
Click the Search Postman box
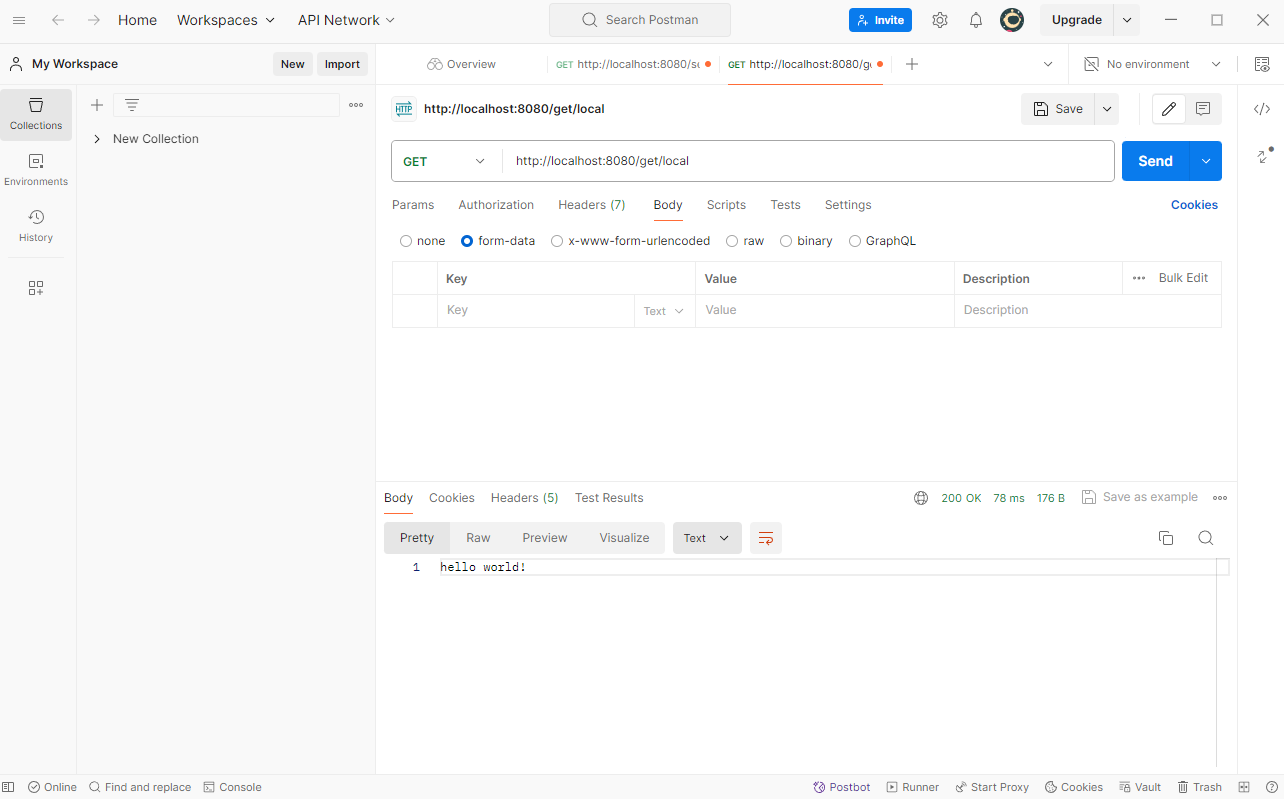coord(640,20)
